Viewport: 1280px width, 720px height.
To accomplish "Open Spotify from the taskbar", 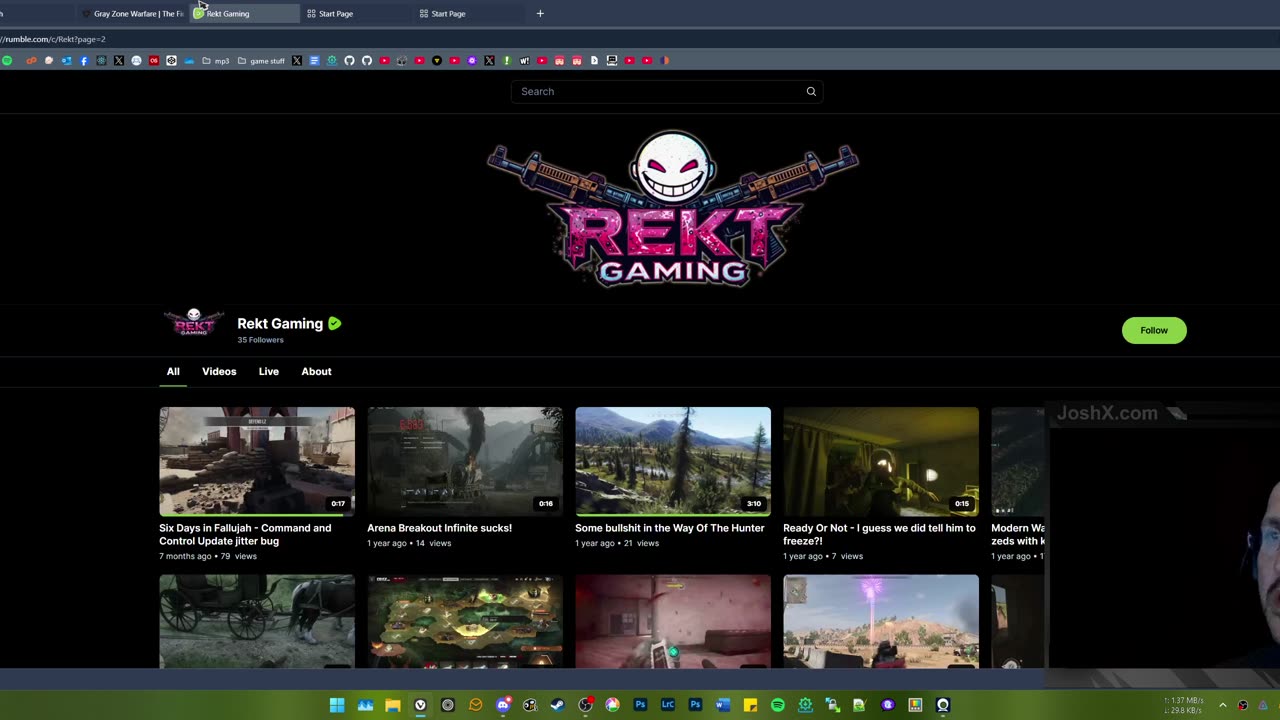I will coord(778,705).
